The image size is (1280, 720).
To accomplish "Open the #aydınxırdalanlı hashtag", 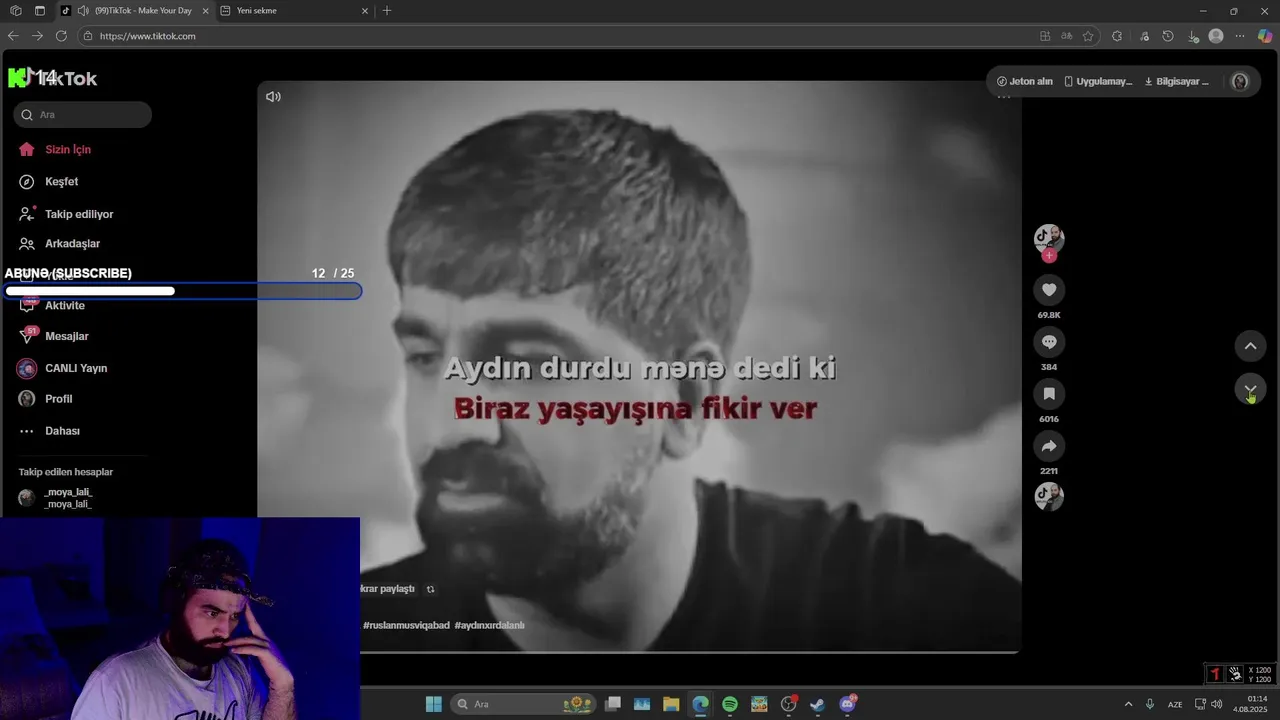I will coord(489,625).
